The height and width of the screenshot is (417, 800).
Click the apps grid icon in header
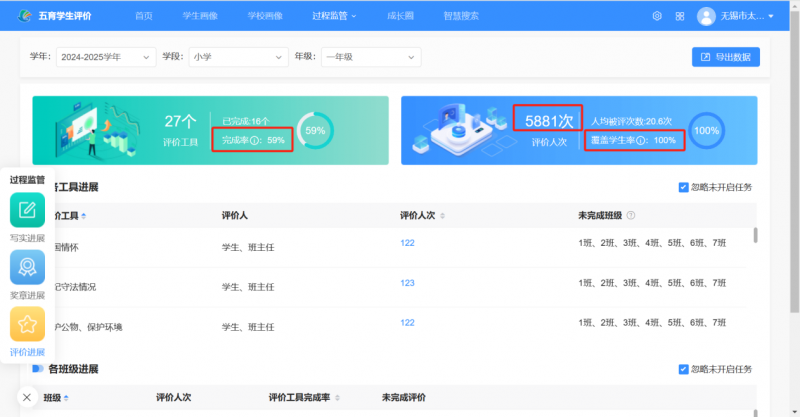(x=680, y=16)
